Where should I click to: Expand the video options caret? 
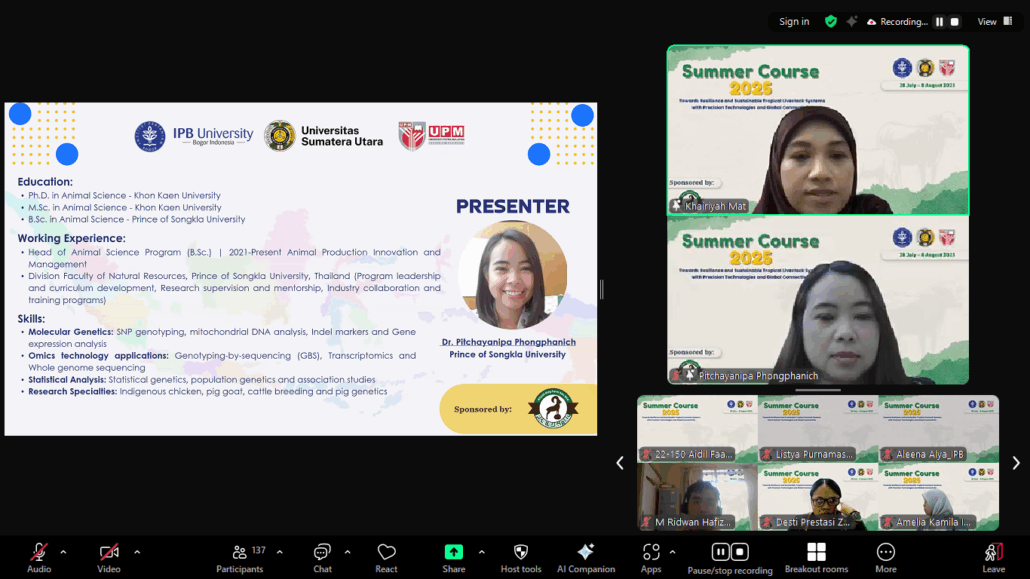point(137,552)
